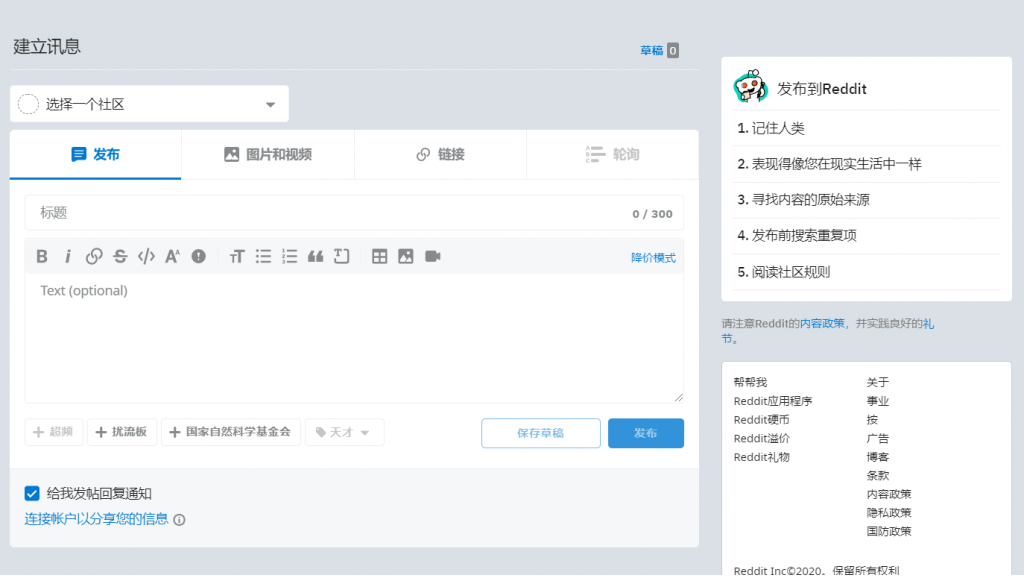Image resolution: width=1024 pixels, height=581 pixels.
Task: Open the Reddit溢价 footer link
Action: (x=761, y=439)
